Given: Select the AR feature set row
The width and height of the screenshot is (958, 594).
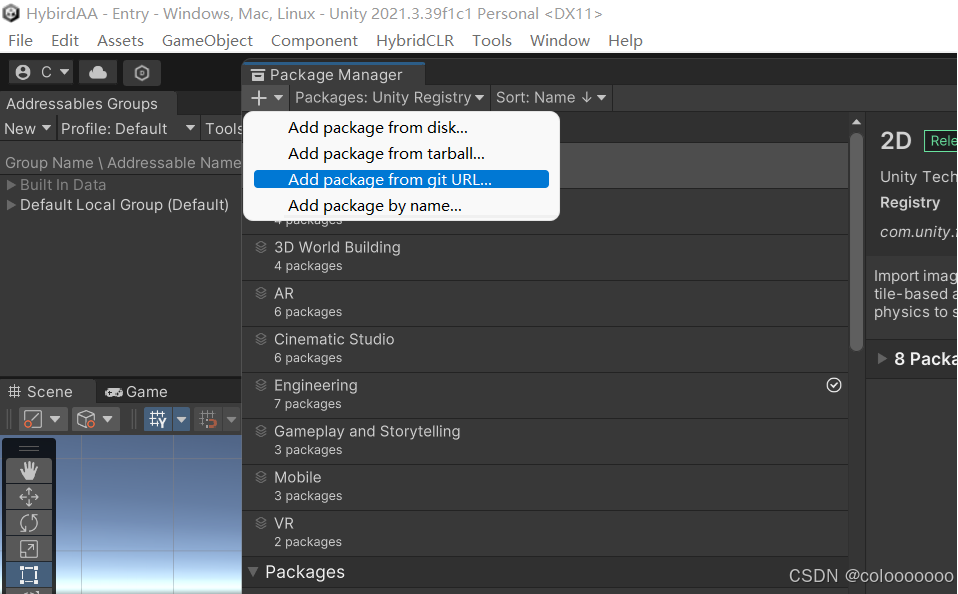Looking at the screenshot, I should [545, 303].
